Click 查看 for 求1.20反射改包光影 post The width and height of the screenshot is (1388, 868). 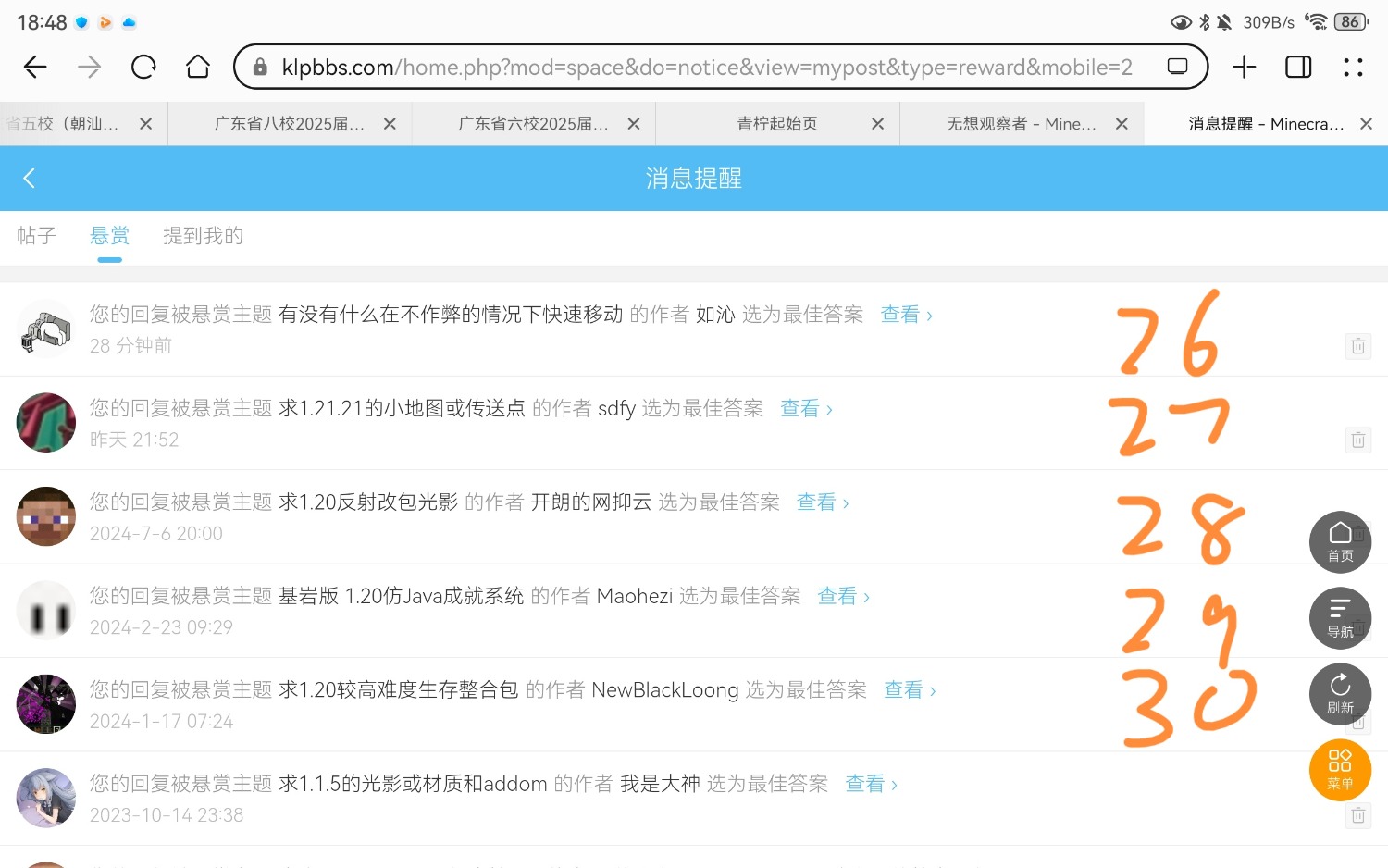(x=823, y=502)
